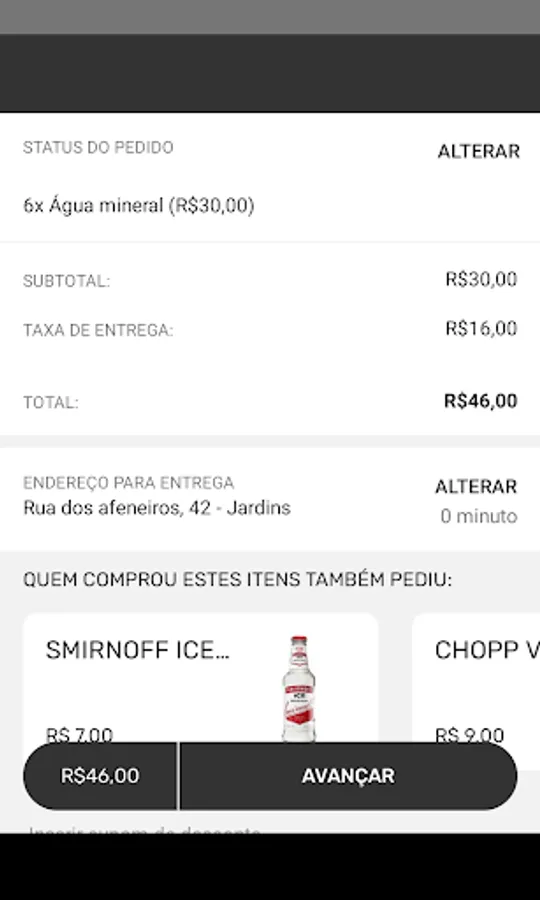This screenshot has width=540, height=900.
Task: Tap the ENDEREÇO PARA ENTREGA label
Action: point(129,483)
